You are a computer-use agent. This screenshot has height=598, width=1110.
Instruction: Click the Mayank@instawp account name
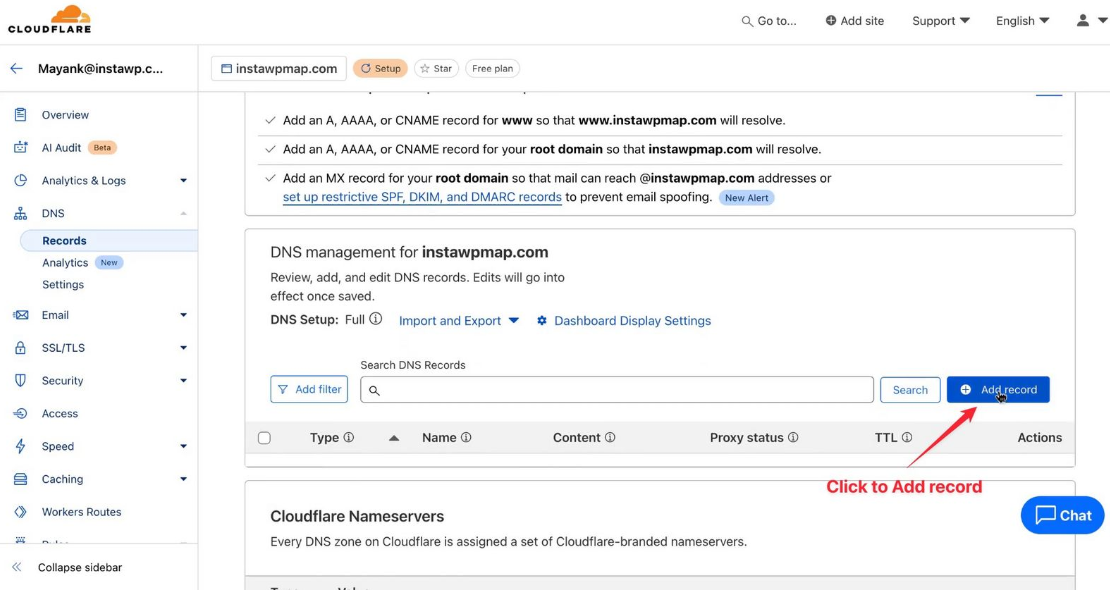coord(101,69)
